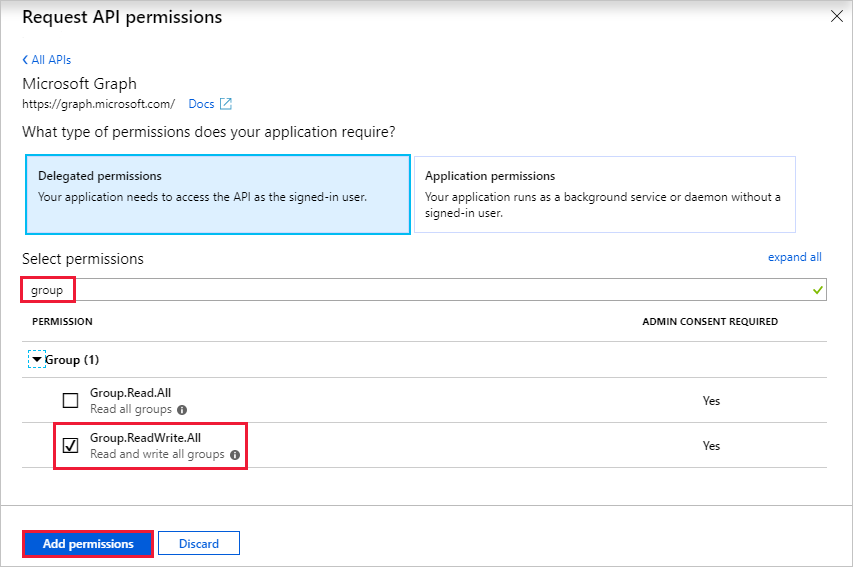Select the Delegated permissions card

coord(218,194)
